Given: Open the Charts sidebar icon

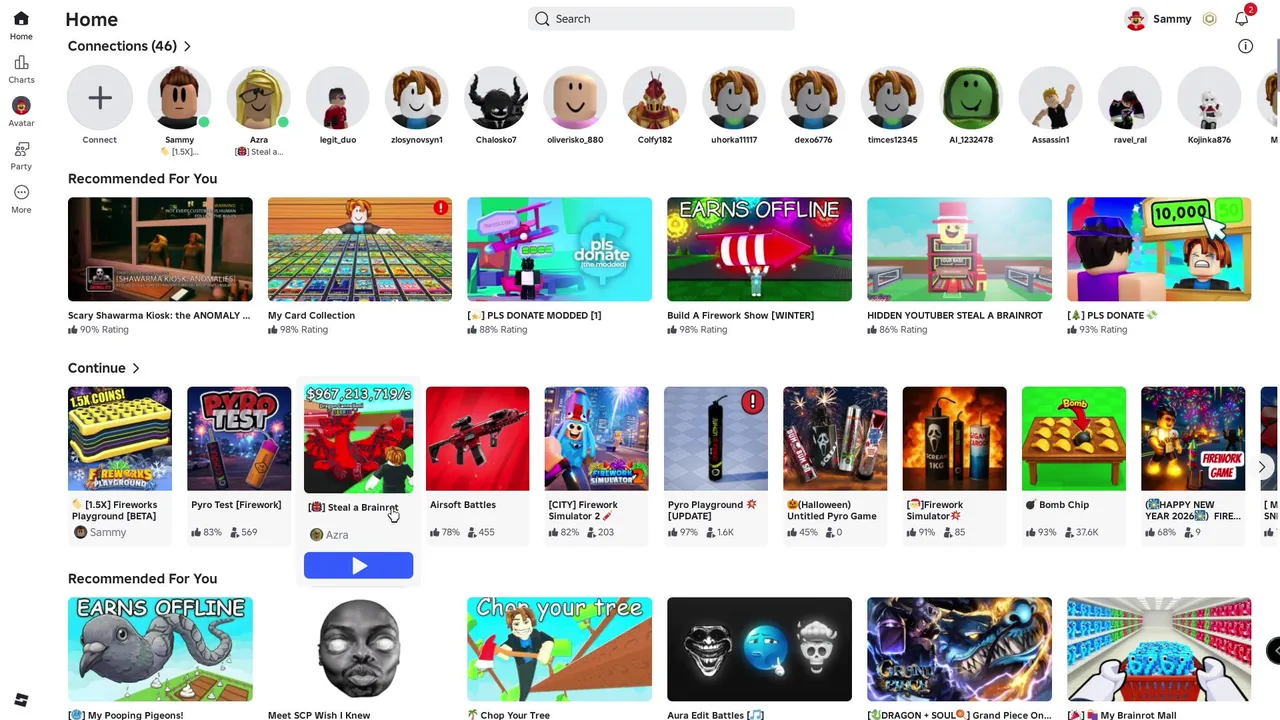Looking at the screenshot, I should tap(21, 69).
